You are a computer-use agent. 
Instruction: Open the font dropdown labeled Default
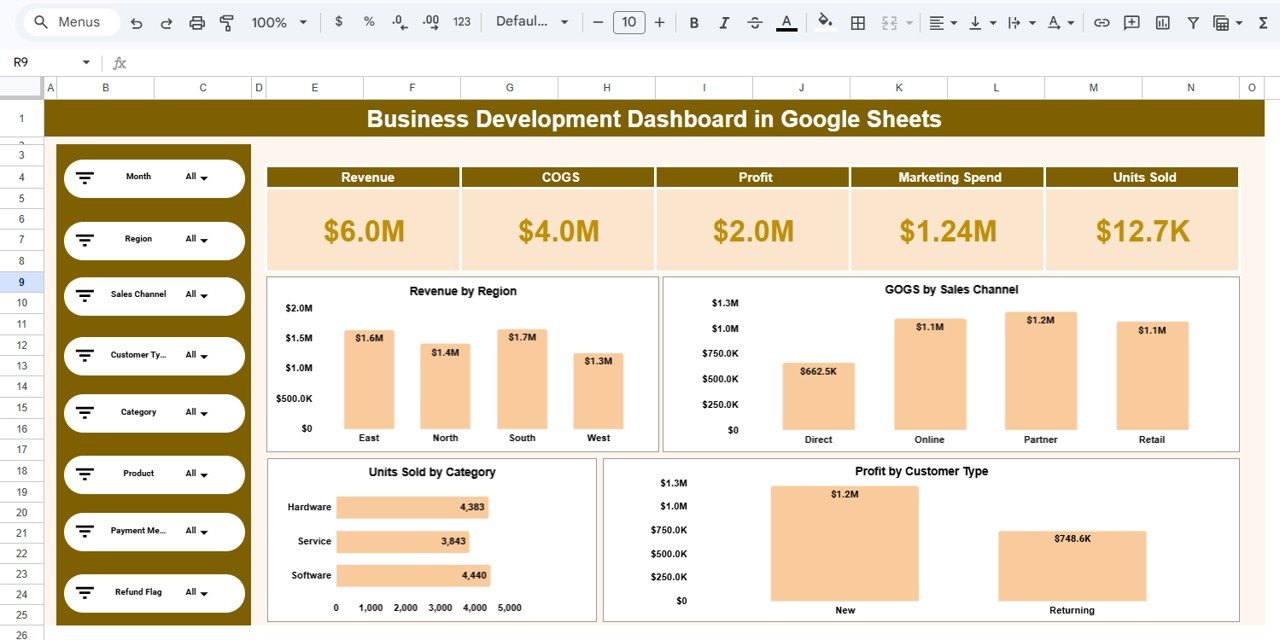tap(532, 21)
